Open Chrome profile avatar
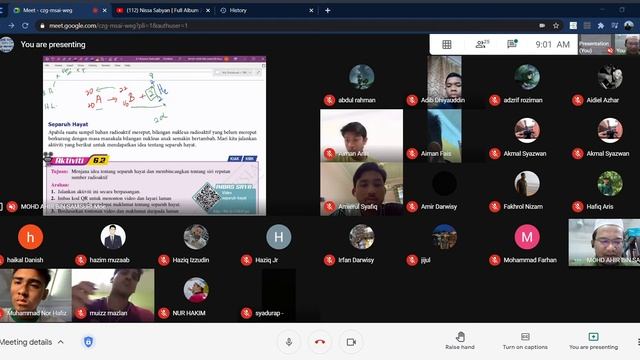640x360 pixels. [x=629, y=25]
